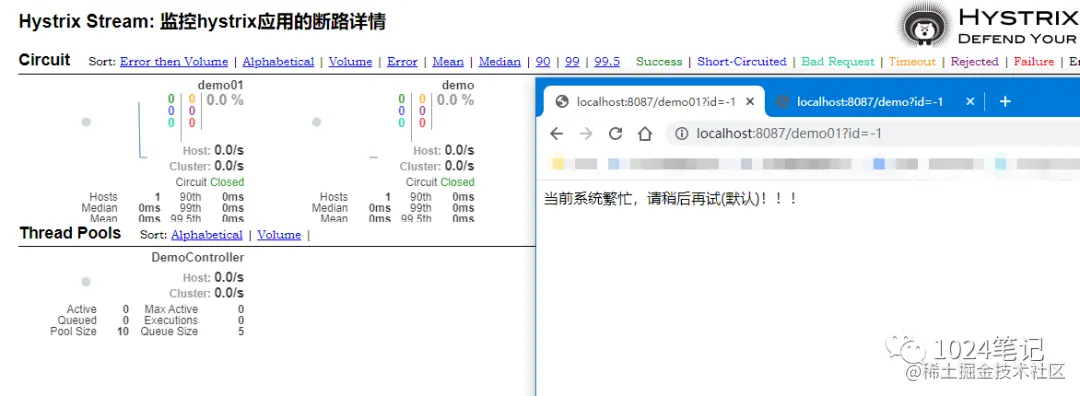This screenshot has height=396, width=1080.
Task: Sort circuits by Median
Action: point(499,61)
